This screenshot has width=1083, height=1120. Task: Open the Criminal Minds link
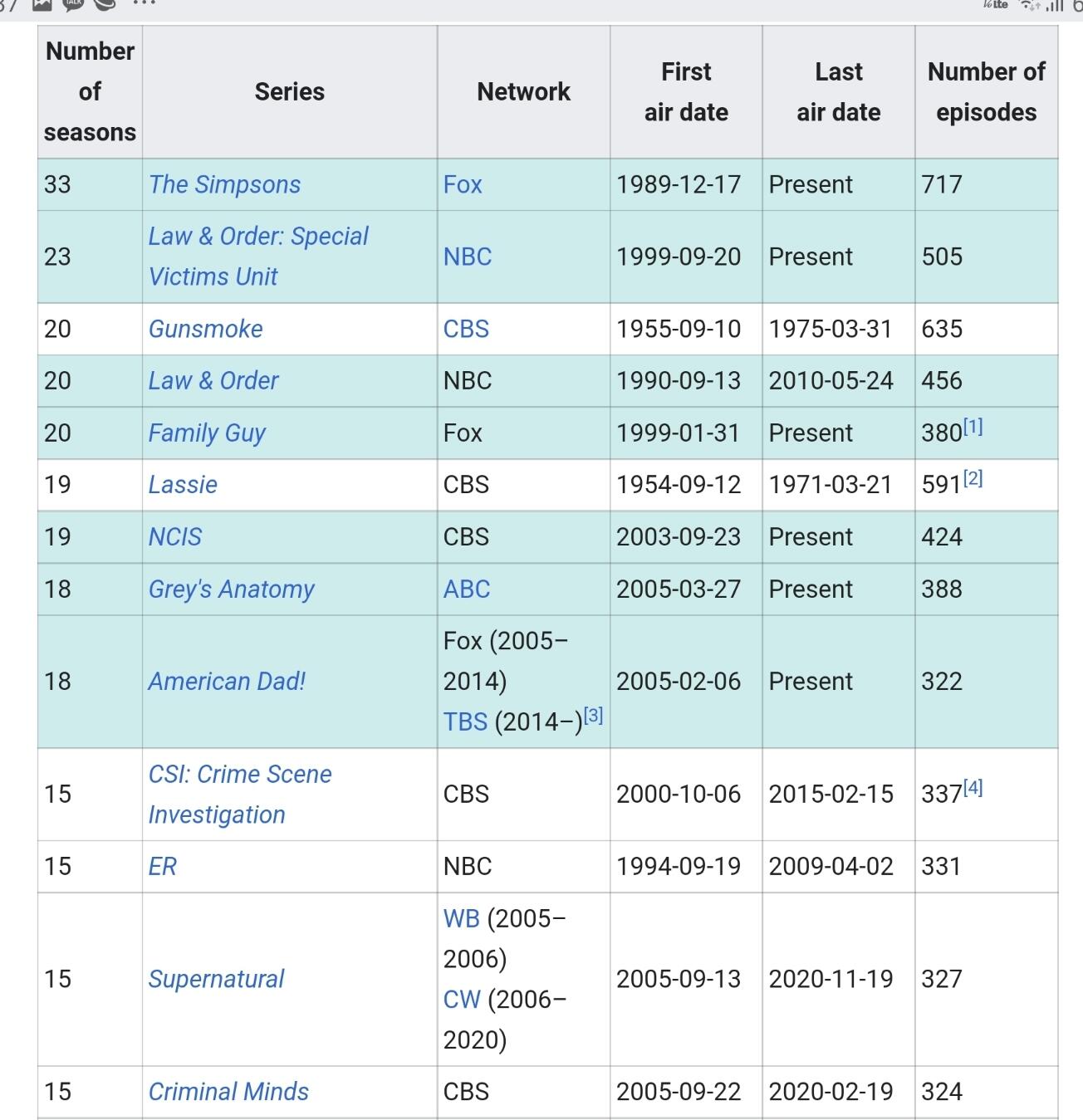[228, 1092]
